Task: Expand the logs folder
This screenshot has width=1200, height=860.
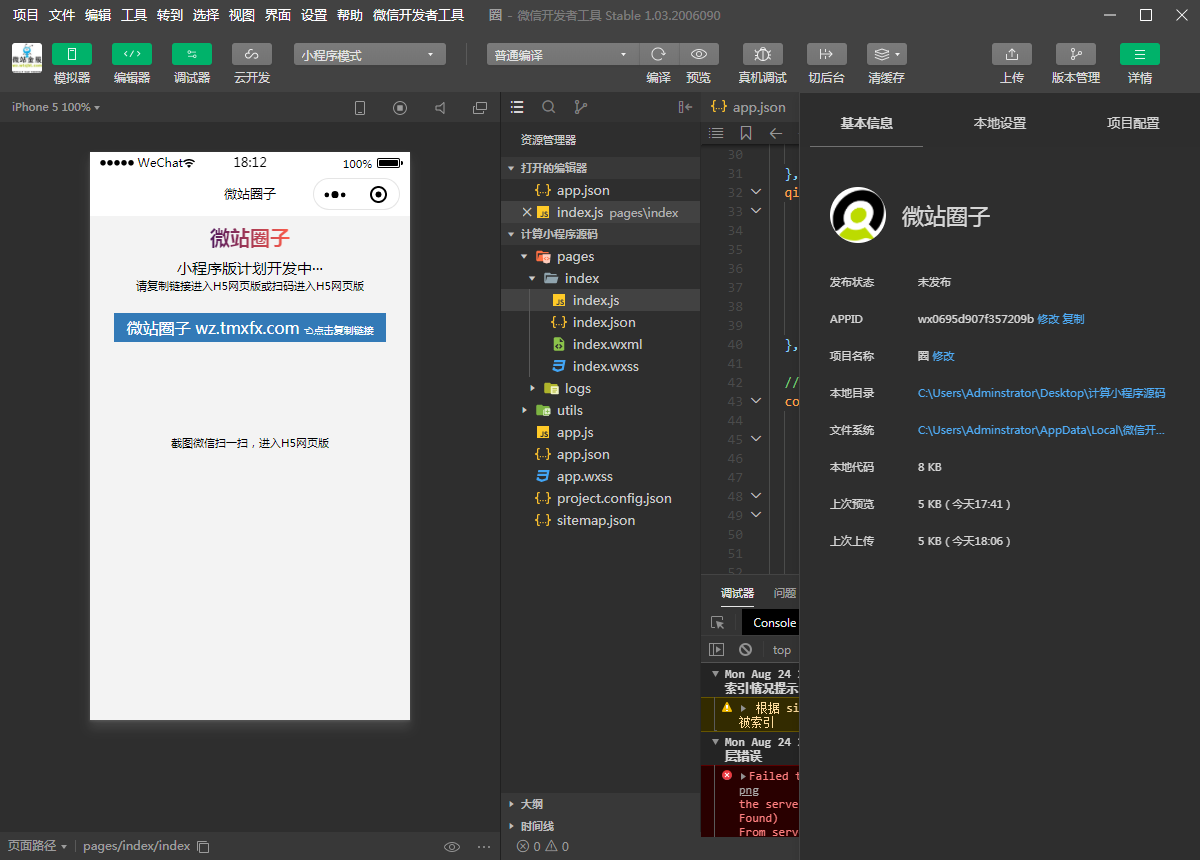Action: (600, 388)
